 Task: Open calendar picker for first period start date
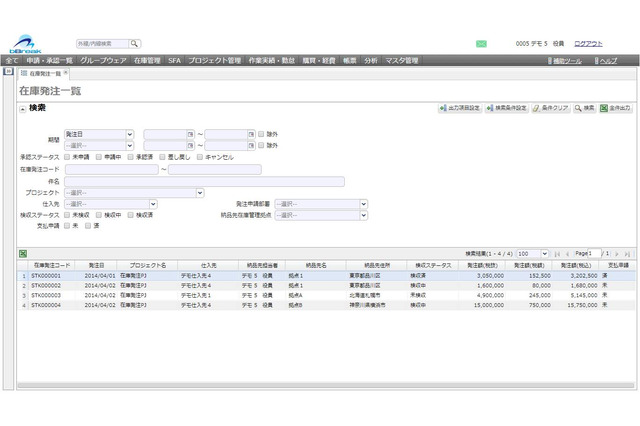click(x=190, y=133)
